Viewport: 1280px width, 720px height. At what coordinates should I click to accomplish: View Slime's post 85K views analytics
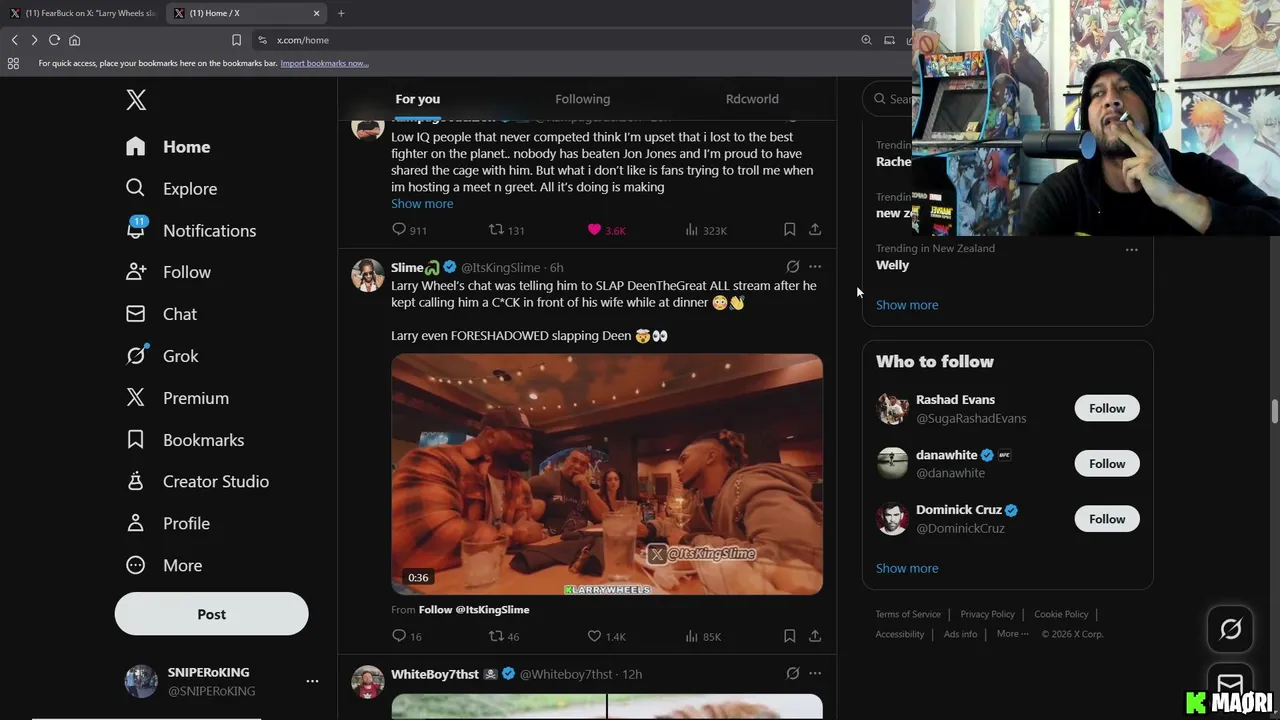click(x=703, y=636)
